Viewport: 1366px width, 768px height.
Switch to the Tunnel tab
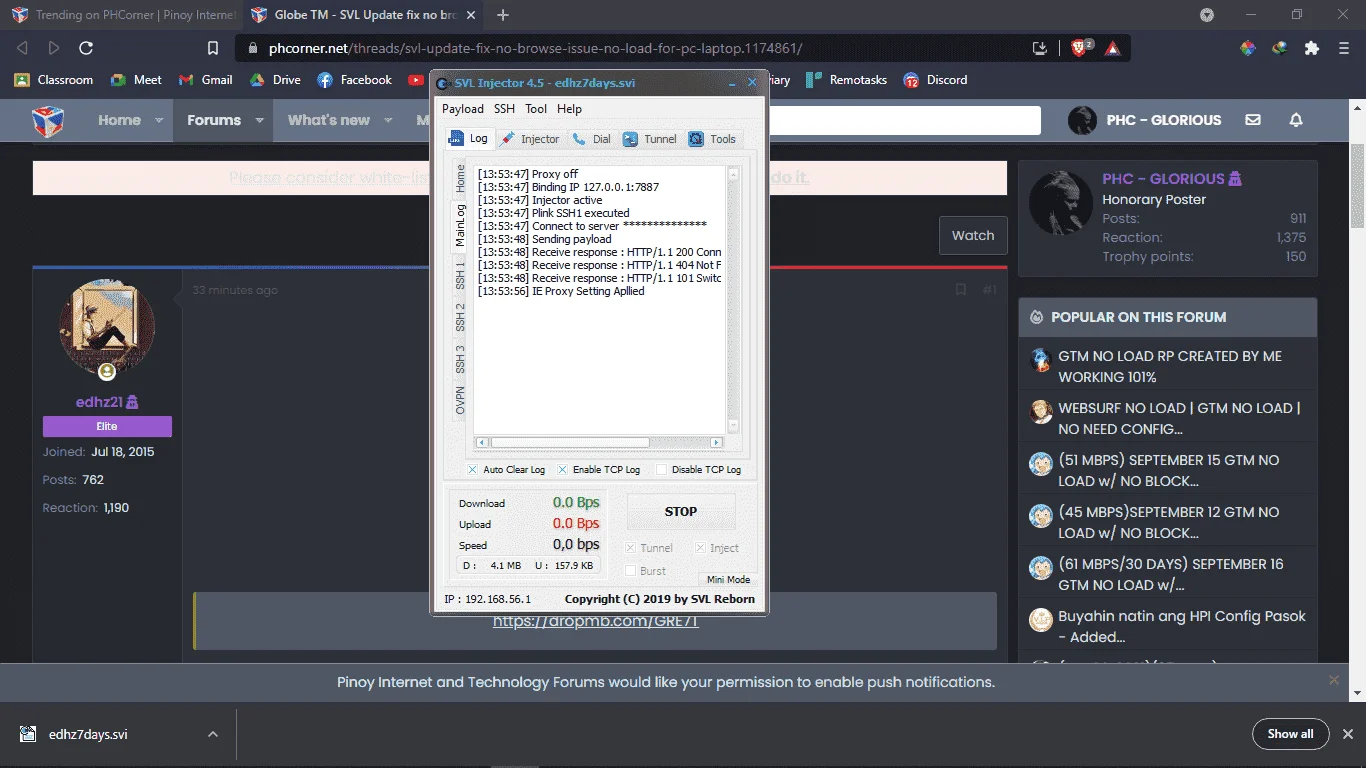650,139
